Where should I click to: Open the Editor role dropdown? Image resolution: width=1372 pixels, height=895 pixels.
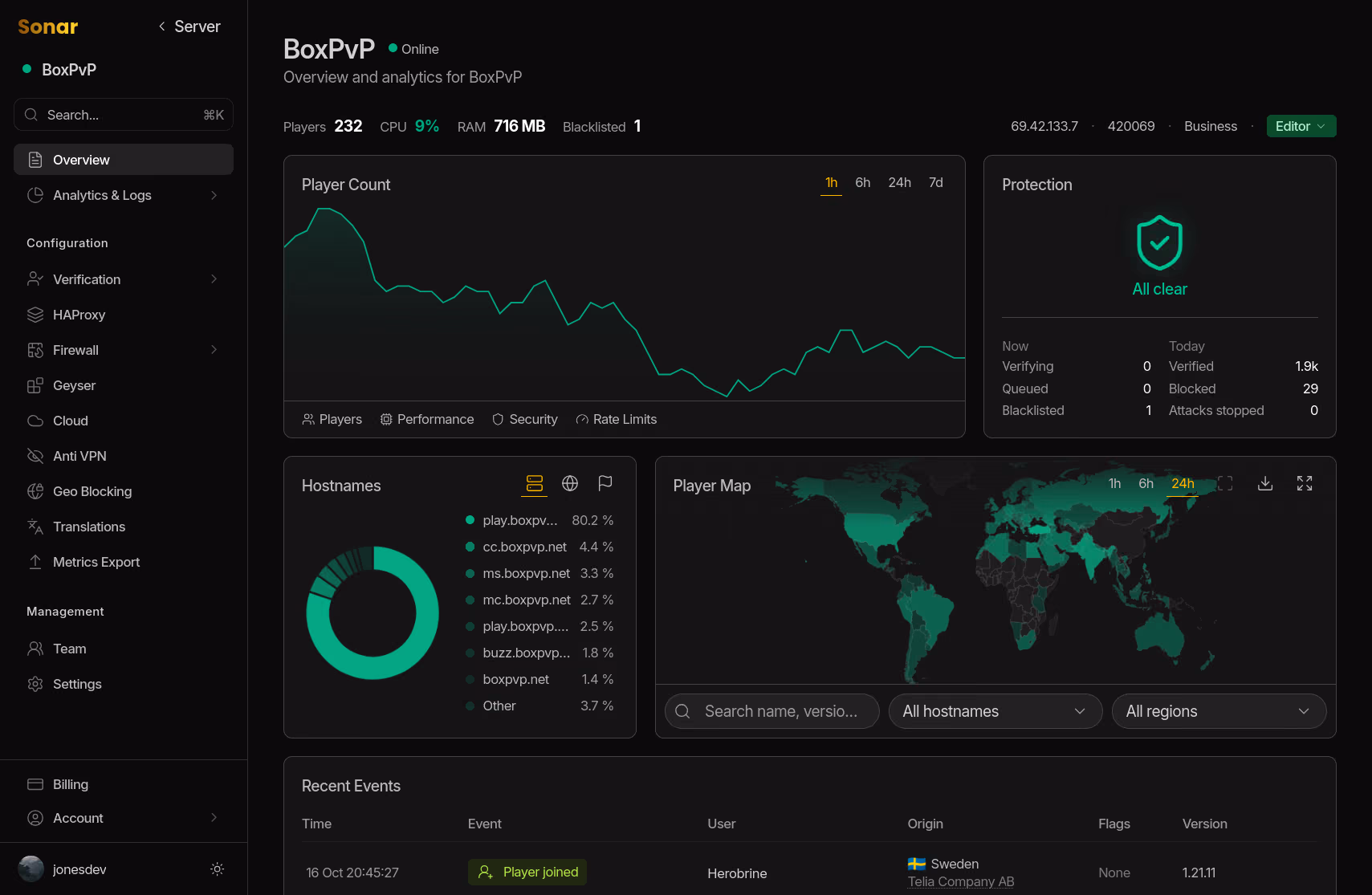1301,126
